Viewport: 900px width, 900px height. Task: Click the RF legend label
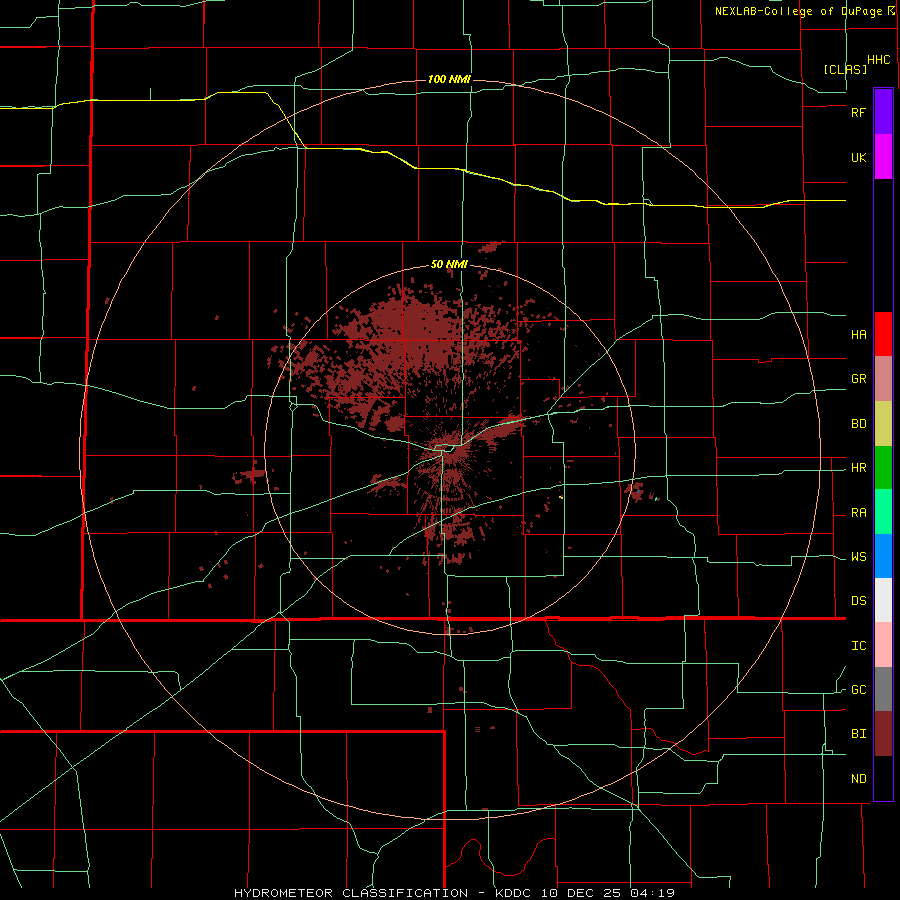pyautogui.click(x=858, y=112)
